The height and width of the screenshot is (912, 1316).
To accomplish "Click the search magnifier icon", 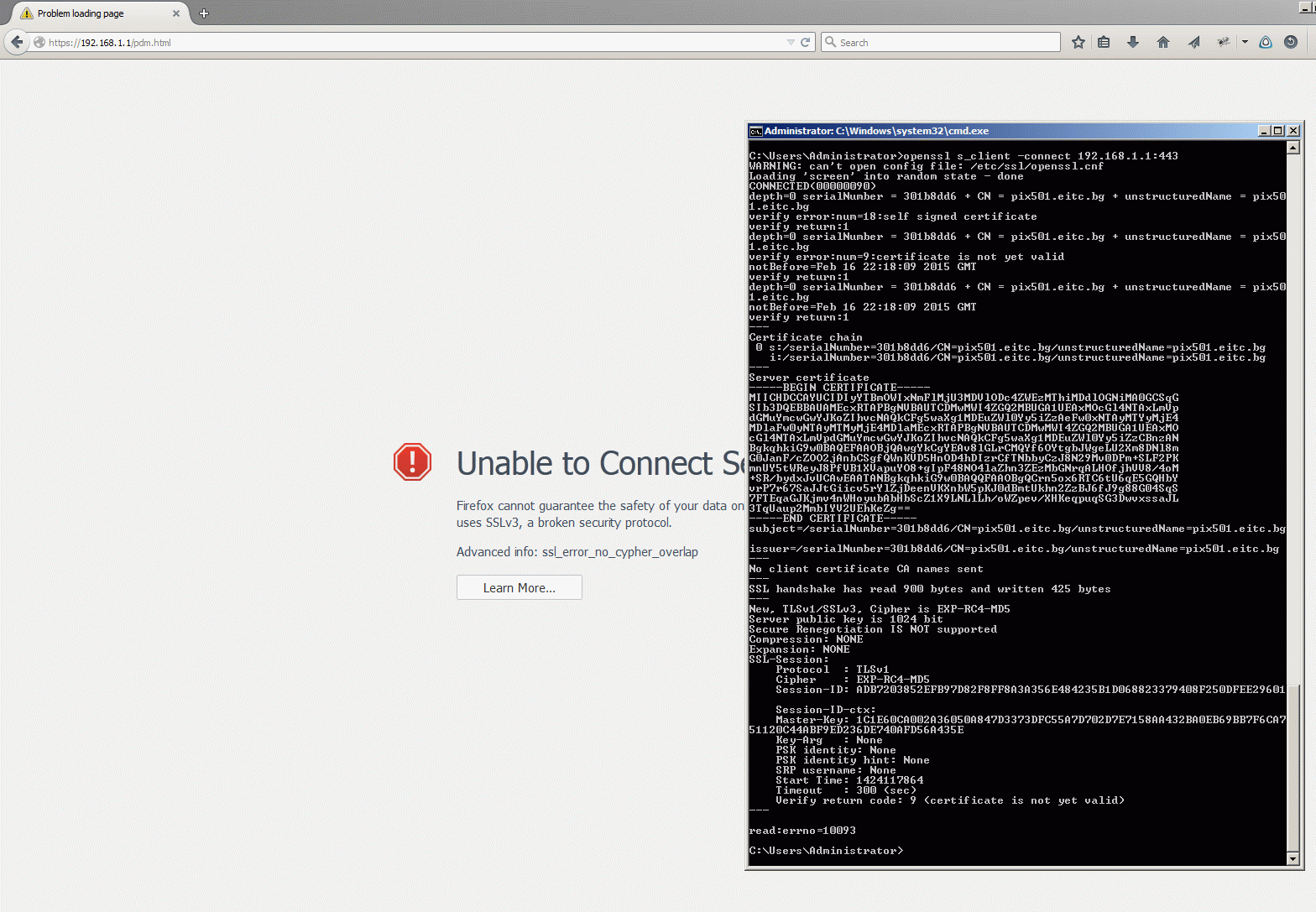I will [x=831, y=42].
